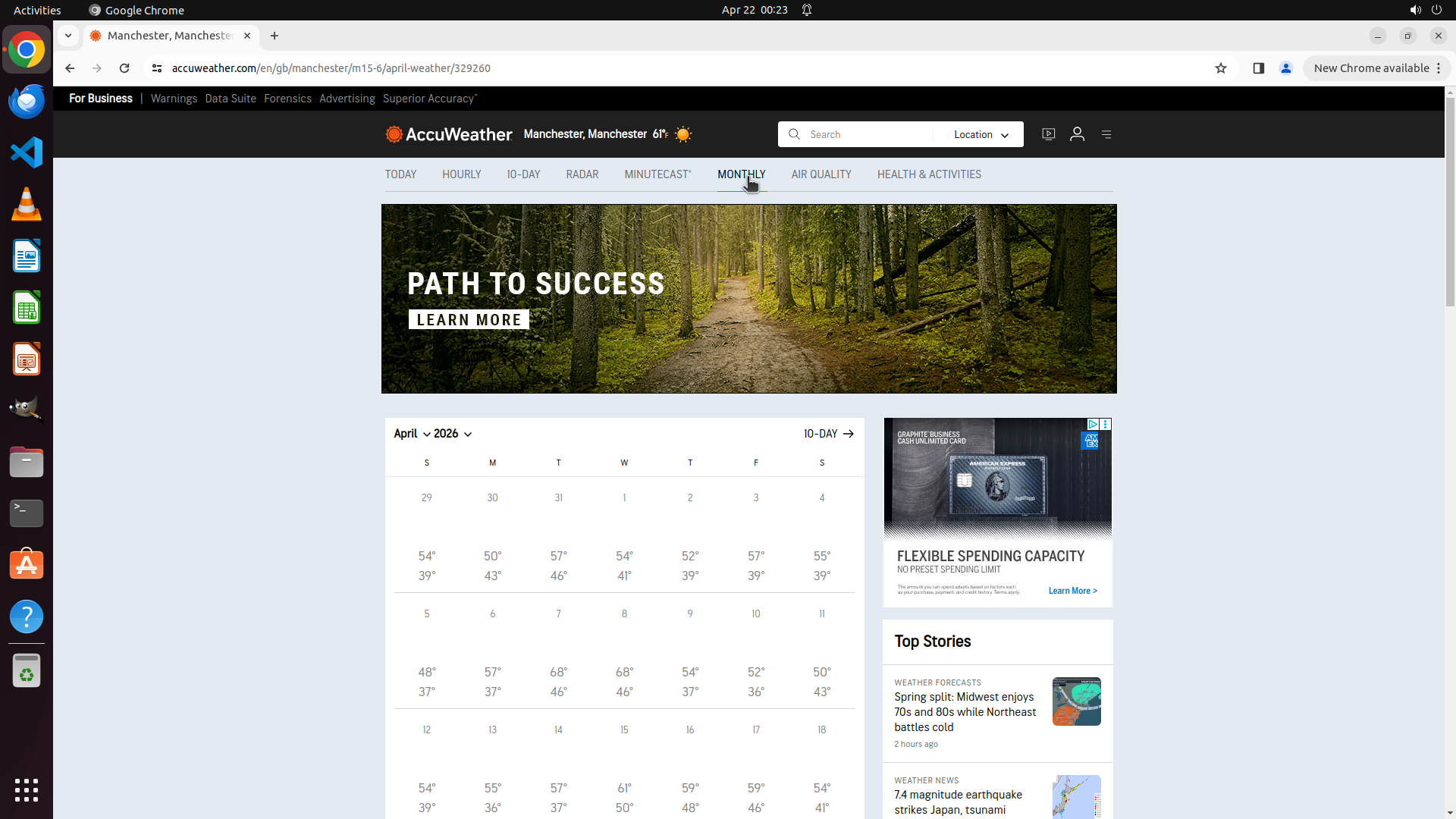Switch to the HOURLY tab
1456x819 pixels.
(461, 174)
